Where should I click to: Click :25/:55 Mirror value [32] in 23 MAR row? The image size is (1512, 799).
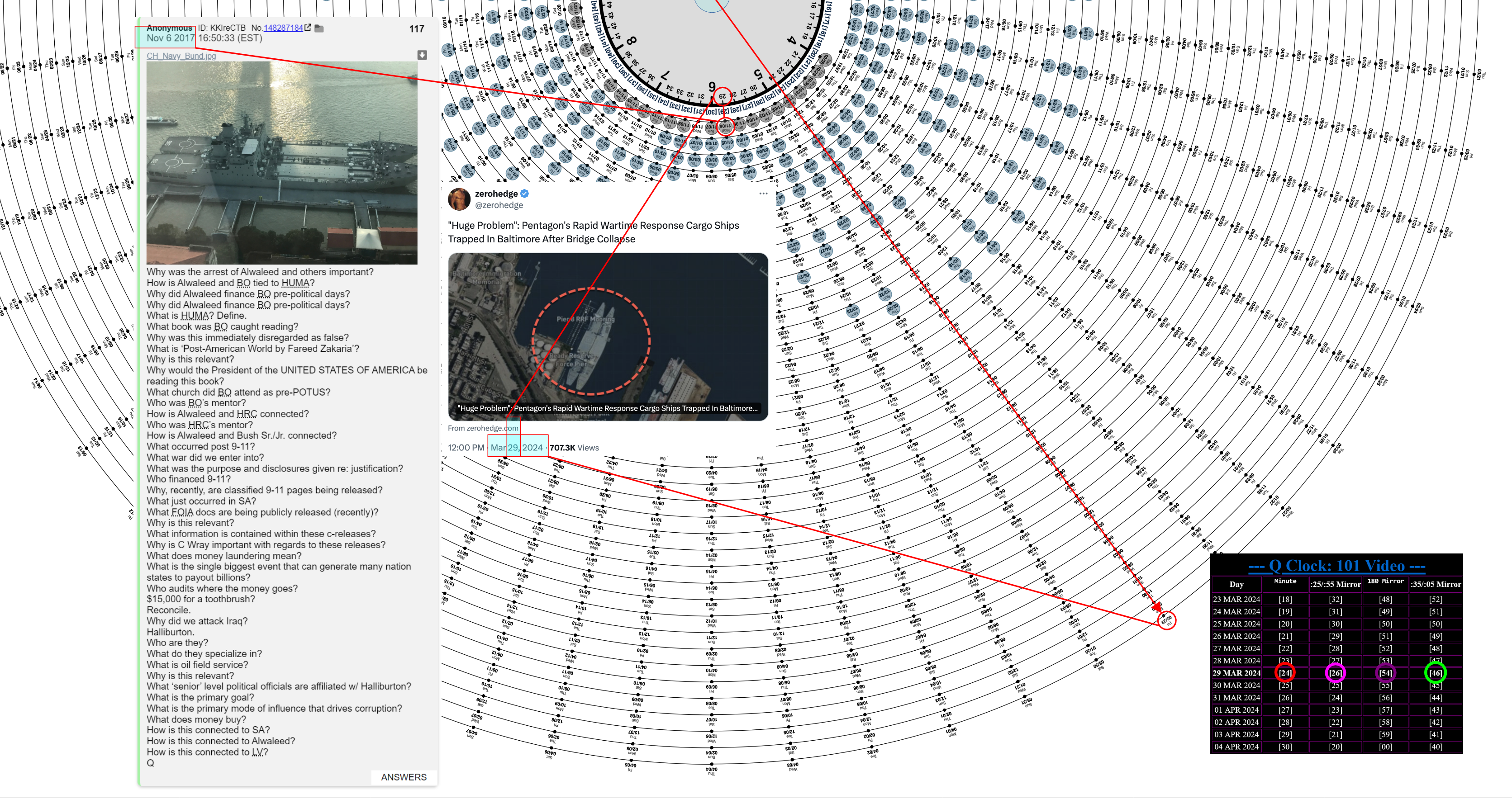coord(1335,600)
